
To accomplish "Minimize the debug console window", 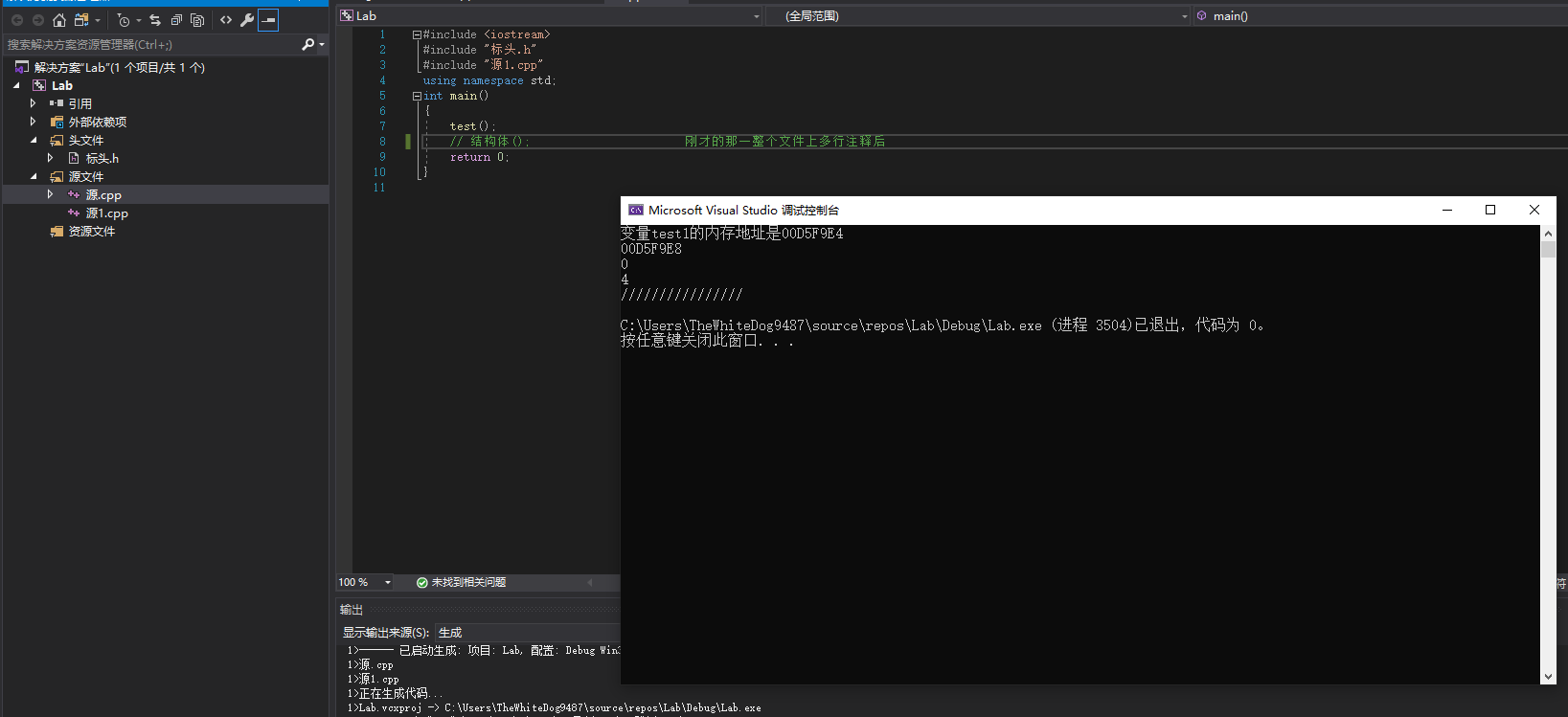I will (1447, 210).
